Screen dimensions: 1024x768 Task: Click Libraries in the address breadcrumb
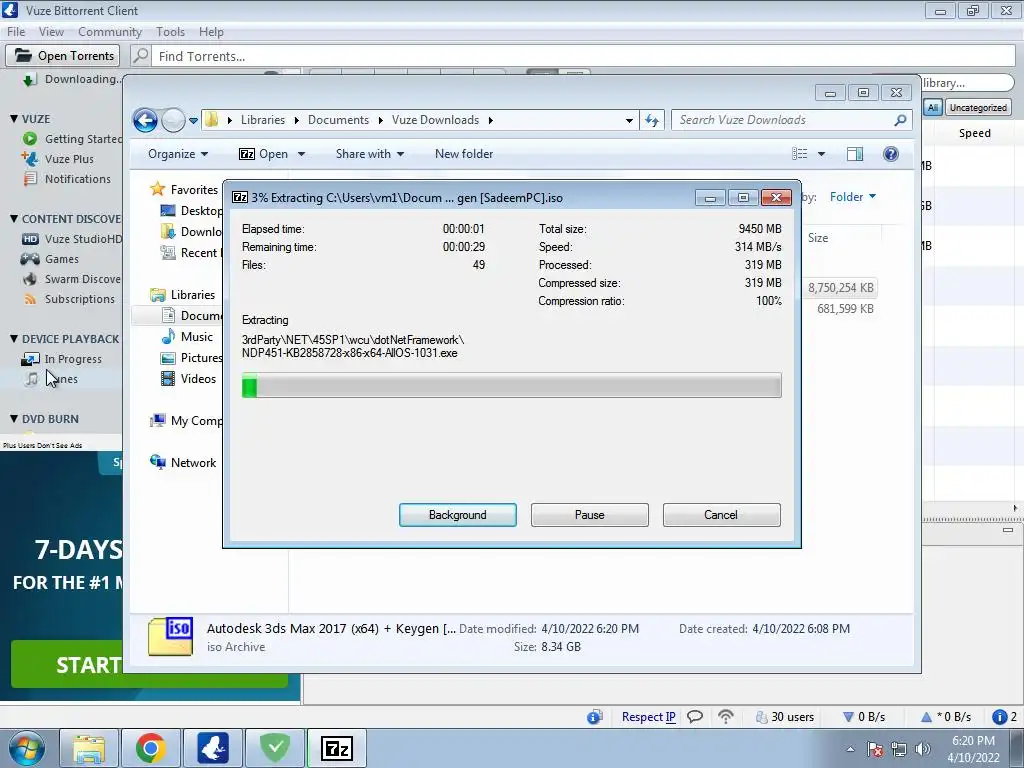(x=263, y=120)
